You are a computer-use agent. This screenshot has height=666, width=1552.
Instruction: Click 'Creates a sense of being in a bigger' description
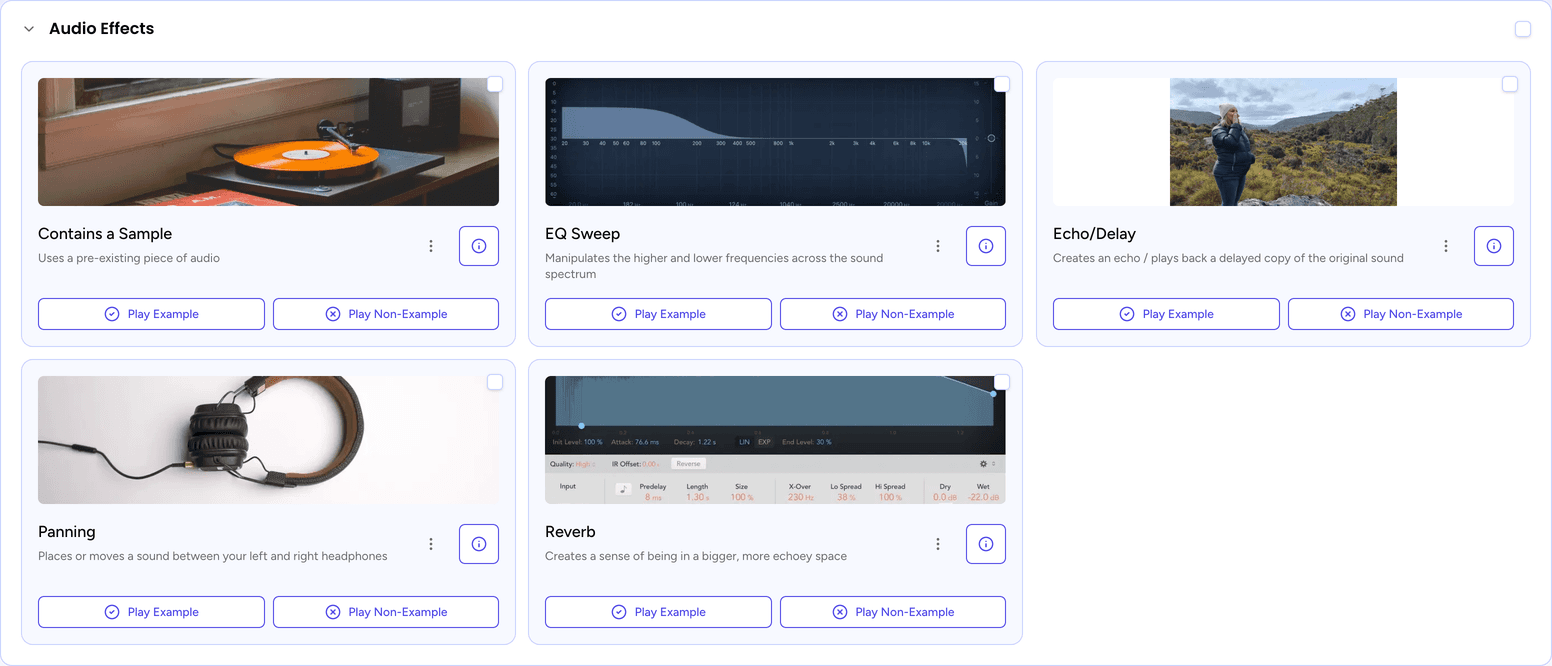pos(696,556)
